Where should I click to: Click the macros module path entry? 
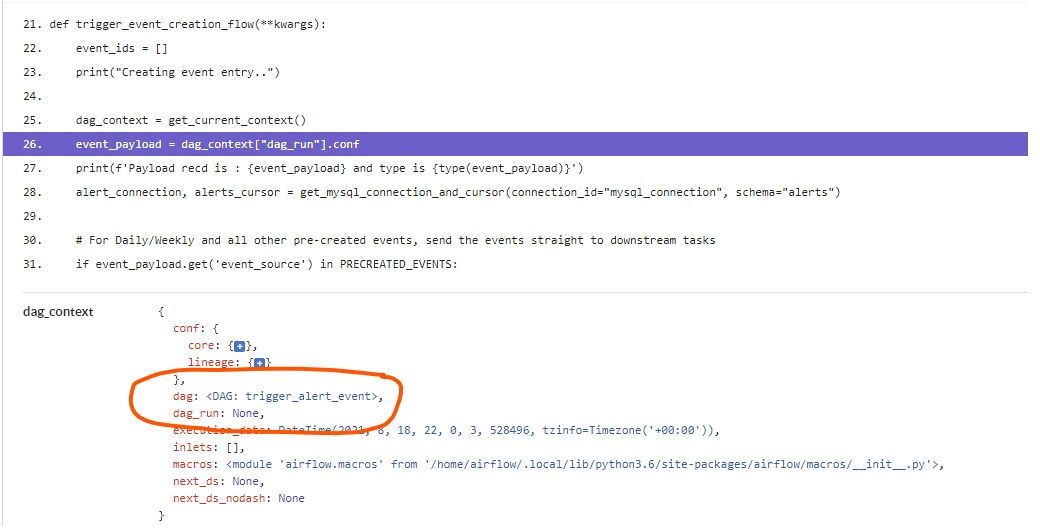pos(558,464)
